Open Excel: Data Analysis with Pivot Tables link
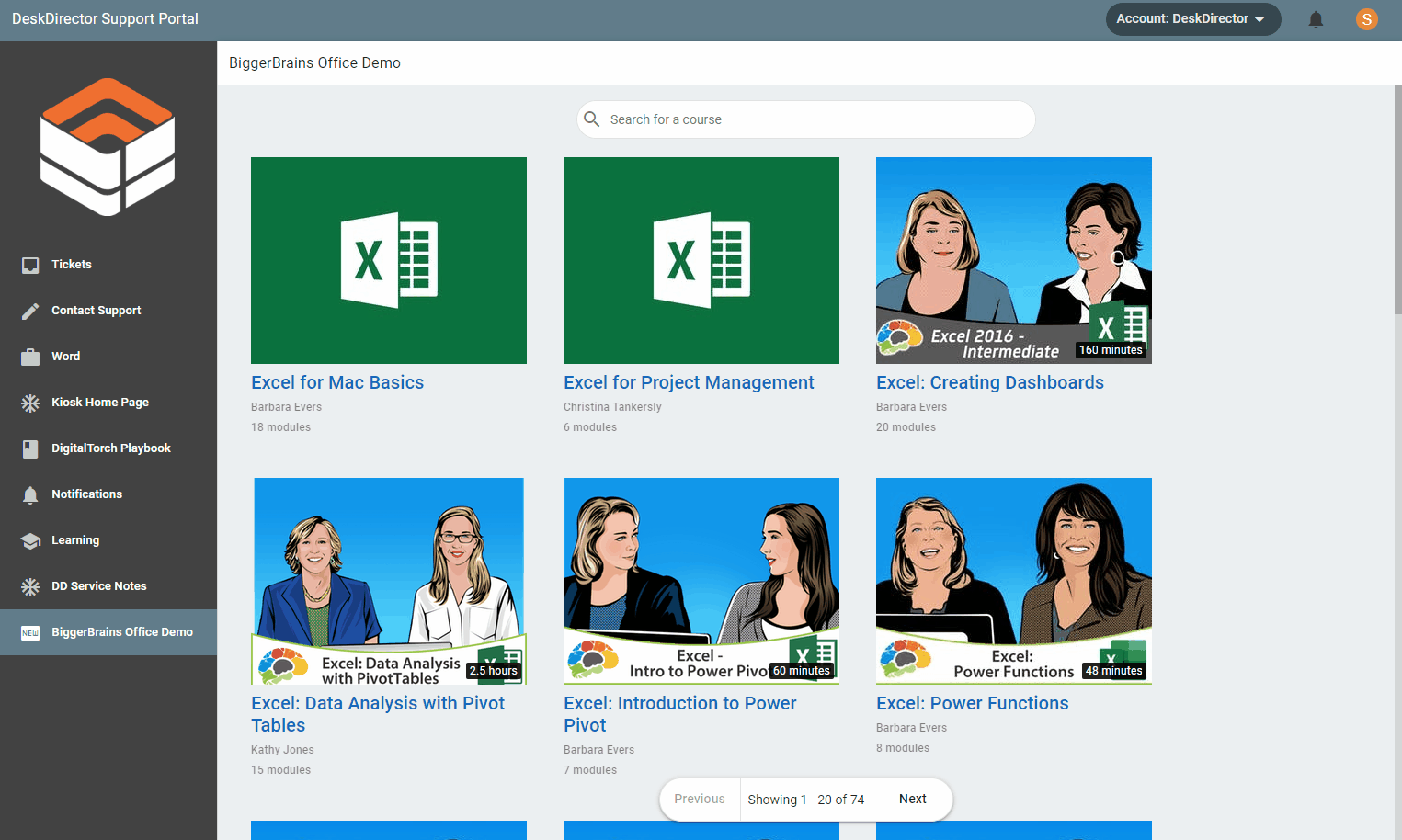 [378, 714]
